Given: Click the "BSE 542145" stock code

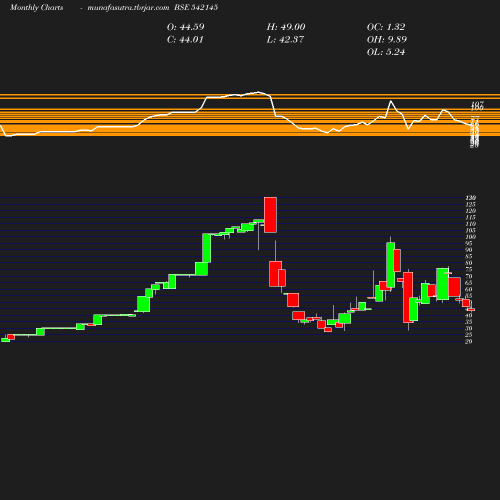Looking at the screenshot, I should [196, 7].
